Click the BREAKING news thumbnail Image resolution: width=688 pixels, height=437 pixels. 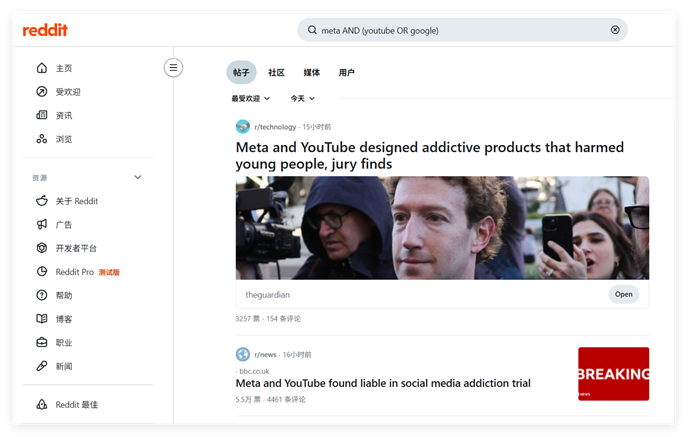613,373
